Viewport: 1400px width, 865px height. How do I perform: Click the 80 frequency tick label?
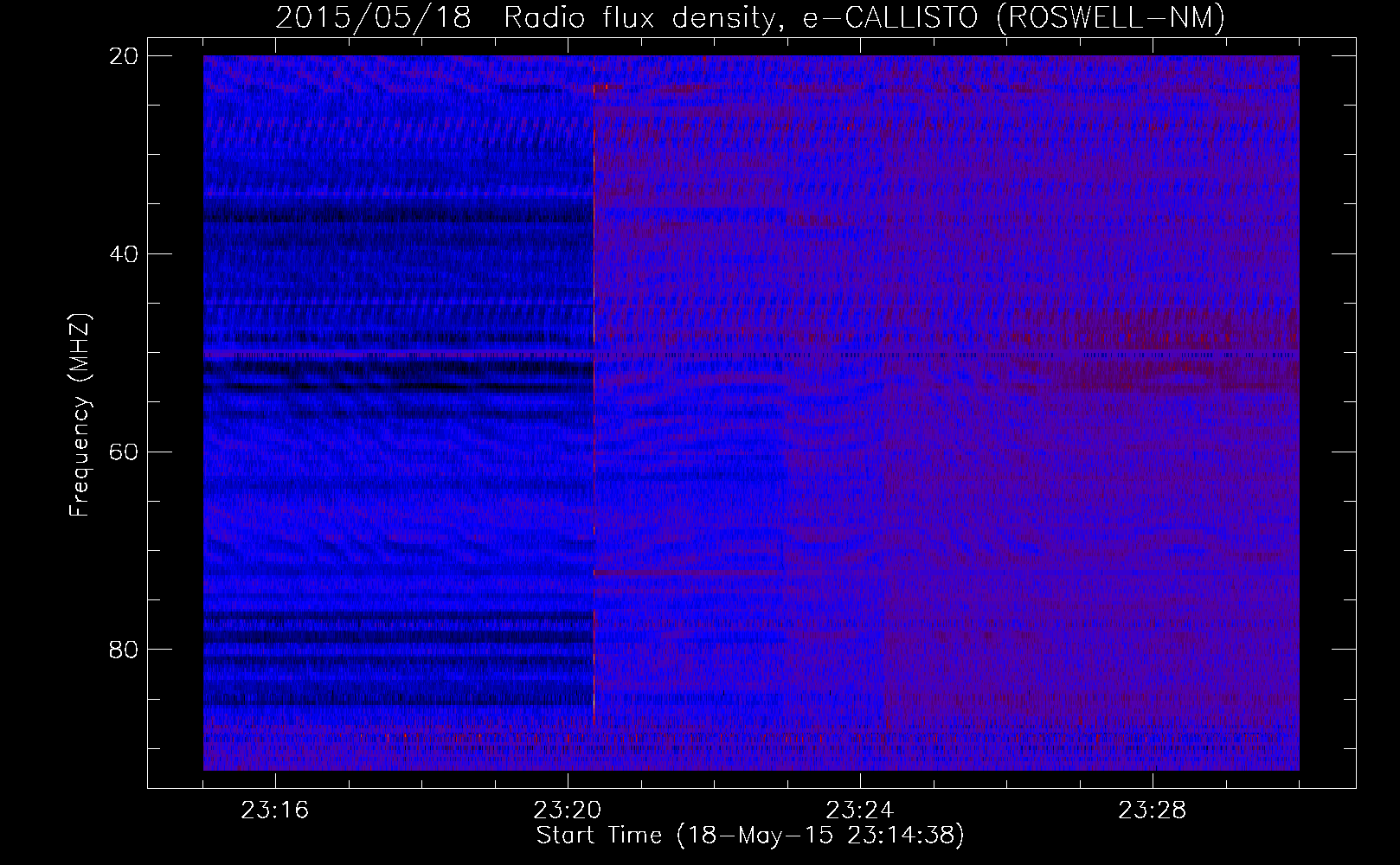click(x=125, y=650)
